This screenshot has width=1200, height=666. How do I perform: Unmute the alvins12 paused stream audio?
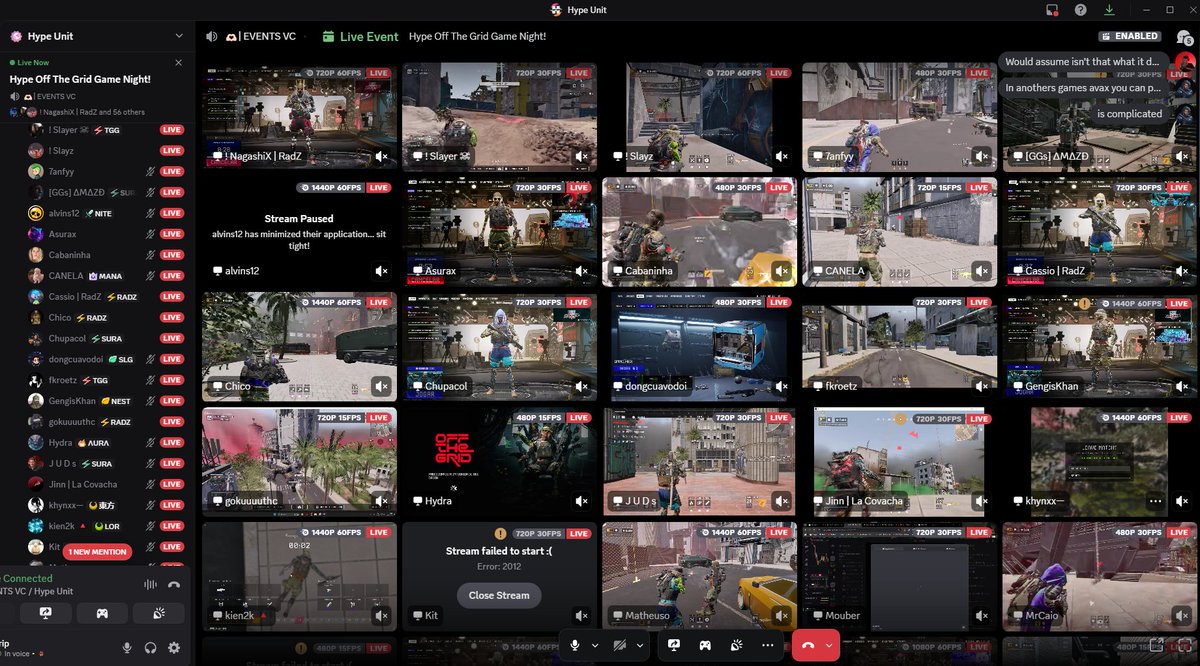click(x=381, y=271)
